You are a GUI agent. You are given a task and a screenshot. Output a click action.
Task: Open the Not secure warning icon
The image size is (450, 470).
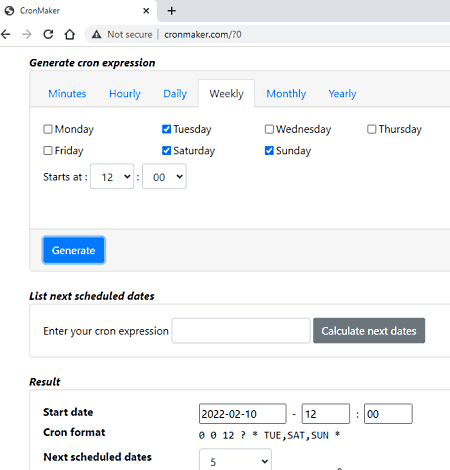point(97,34)
